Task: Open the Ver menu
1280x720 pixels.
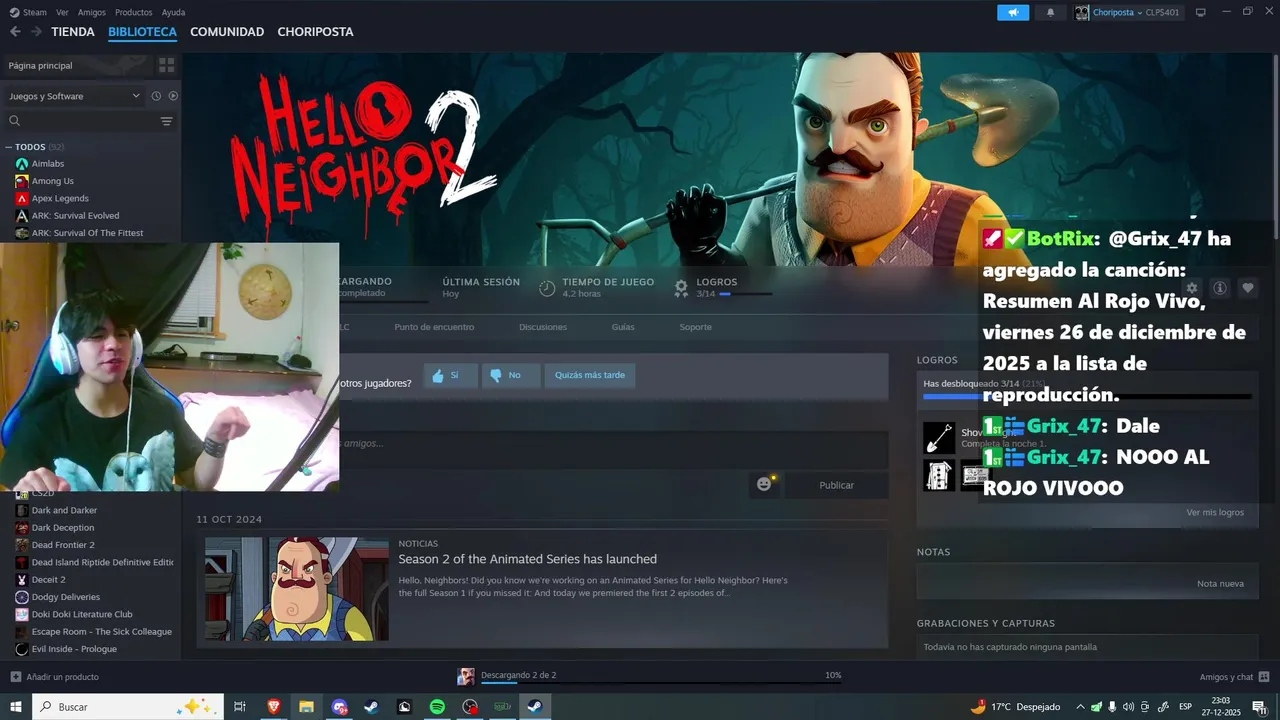Action: click(x=62, y=13)
